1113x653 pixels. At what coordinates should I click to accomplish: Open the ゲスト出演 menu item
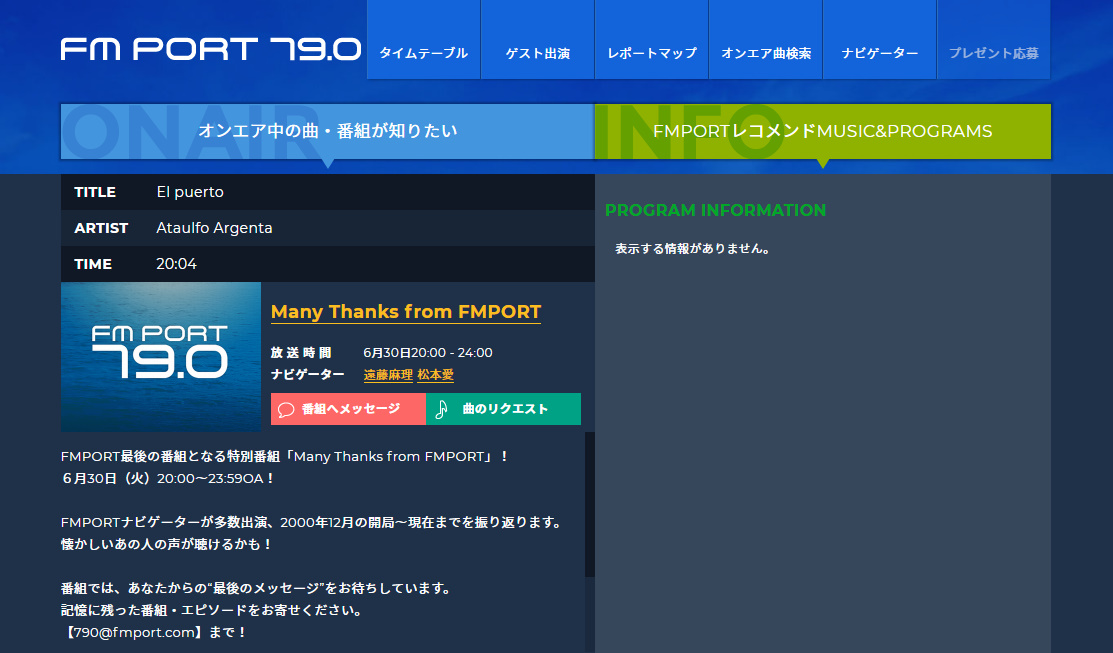pyautogui.click(x=537, y=40)
